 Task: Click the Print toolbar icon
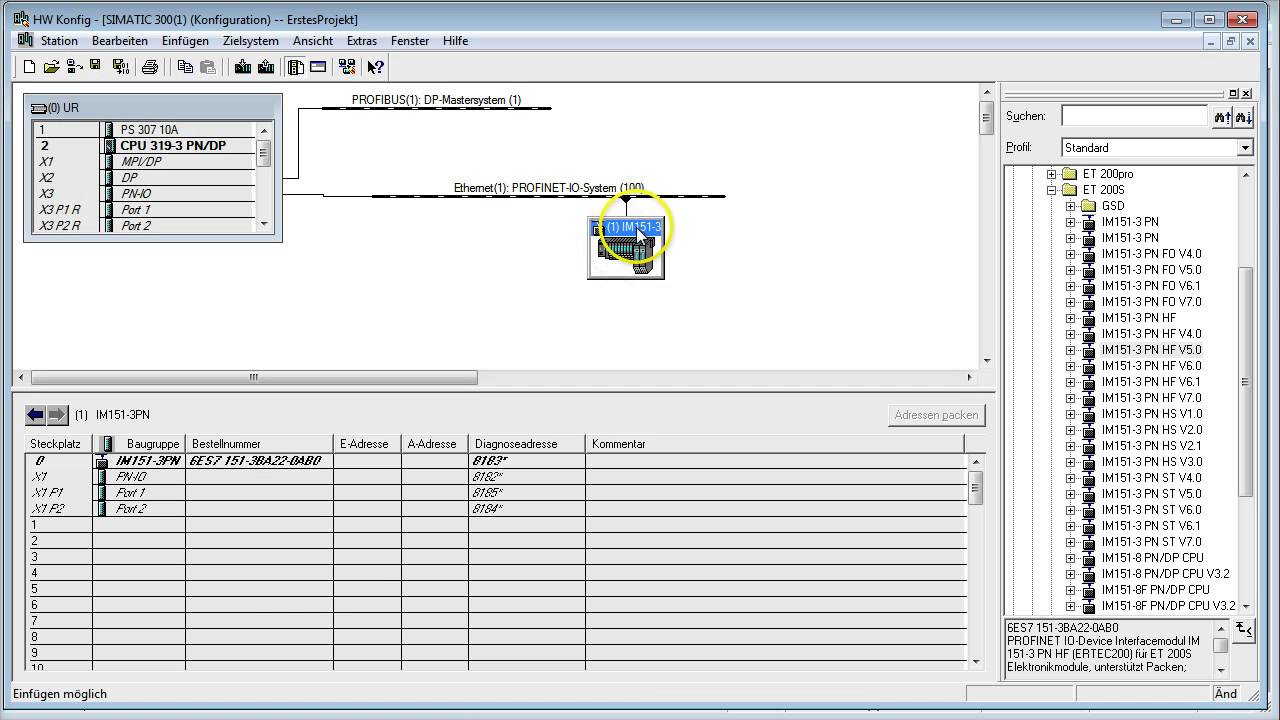point(150,67)
